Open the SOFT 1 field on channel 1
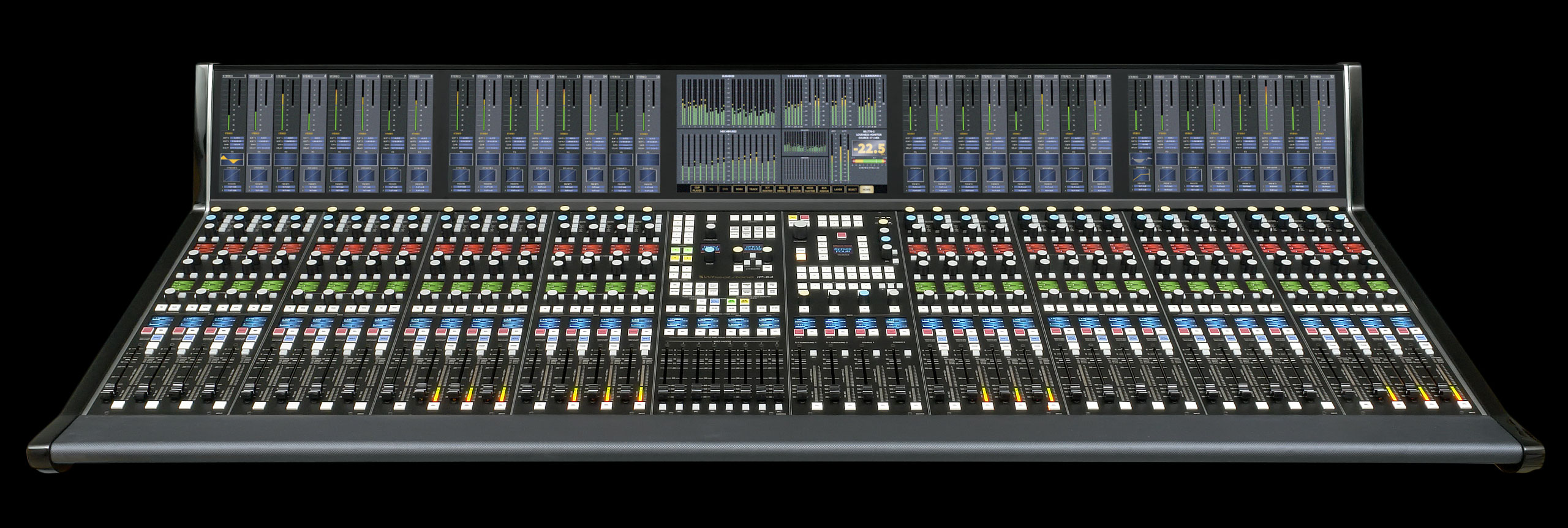 [x=237, y=138]
